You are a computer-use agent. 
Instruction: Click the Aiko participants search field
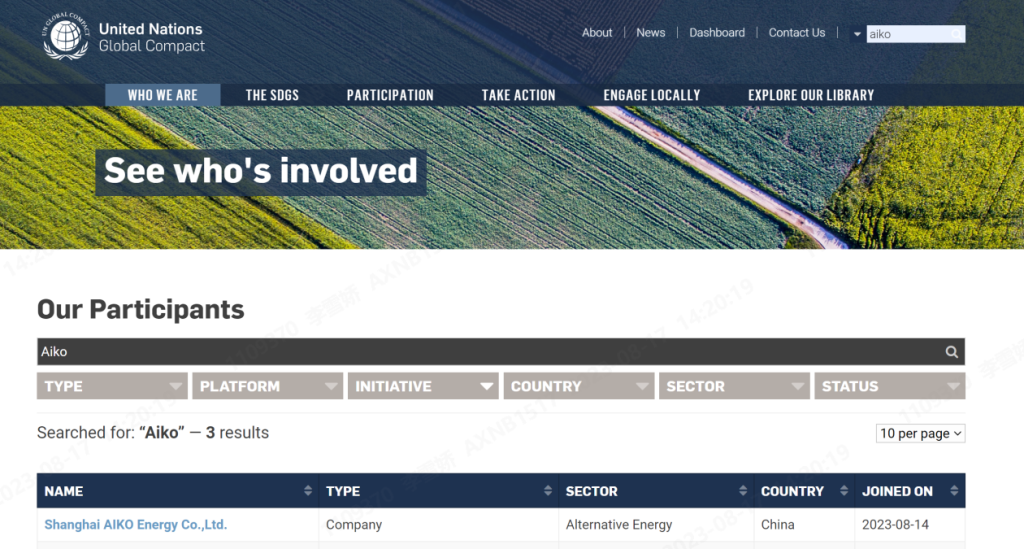point(480,352)
